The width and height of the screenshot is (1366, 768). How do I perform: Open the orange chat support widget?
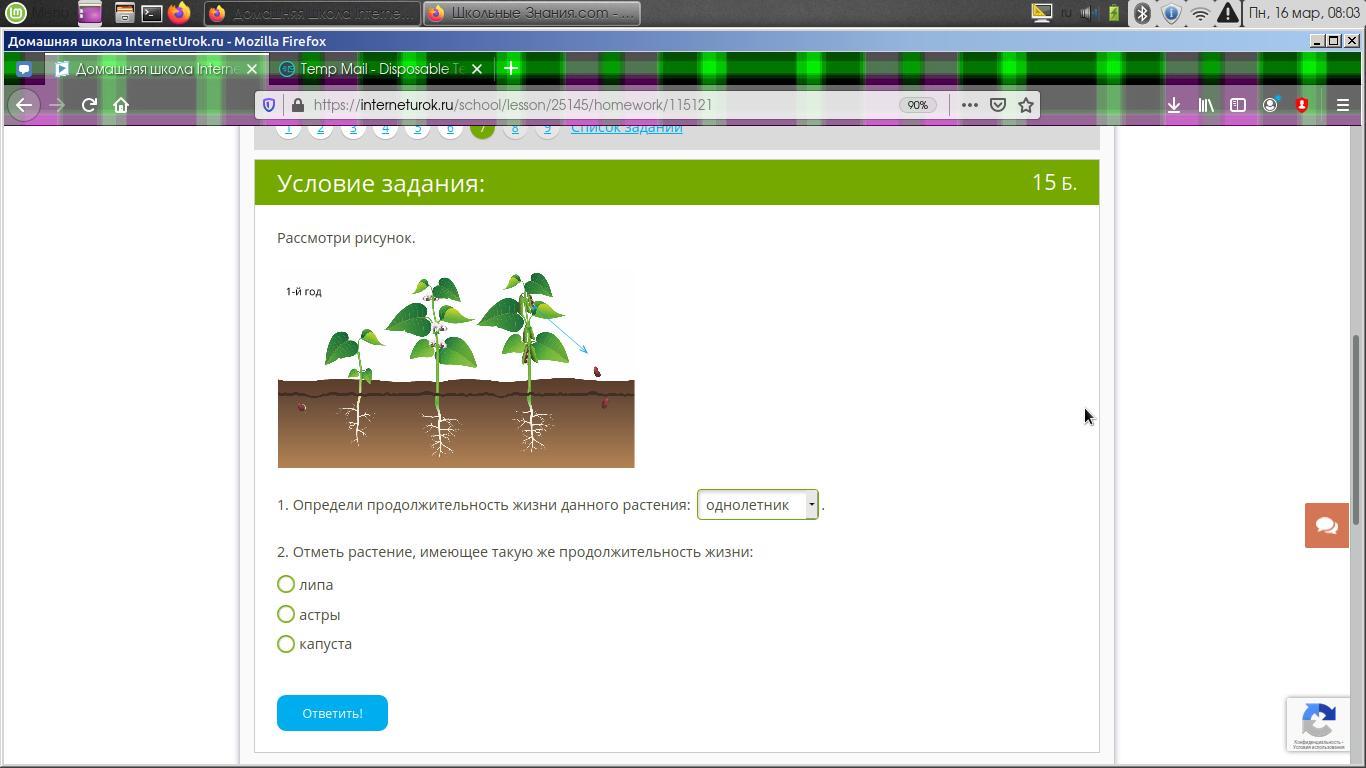point(1327,526)
